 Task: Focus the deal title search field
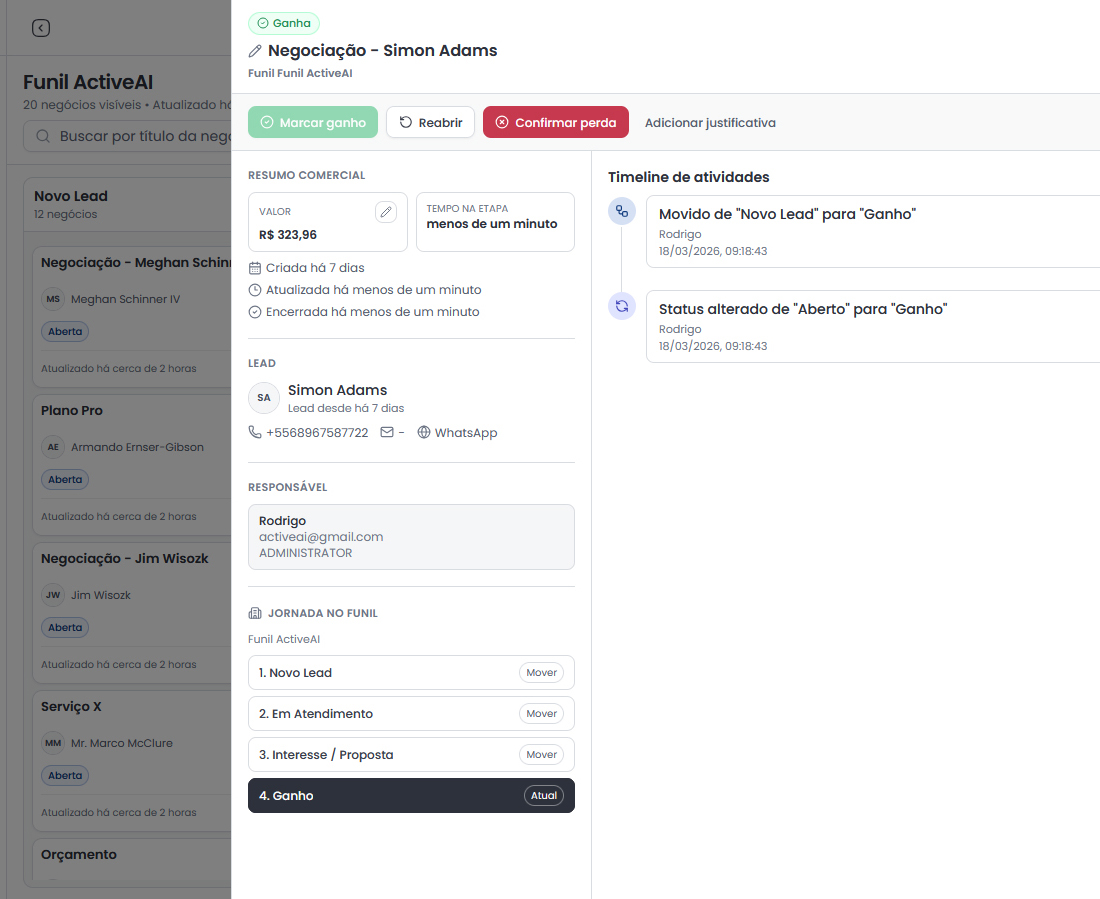point(140,136)
